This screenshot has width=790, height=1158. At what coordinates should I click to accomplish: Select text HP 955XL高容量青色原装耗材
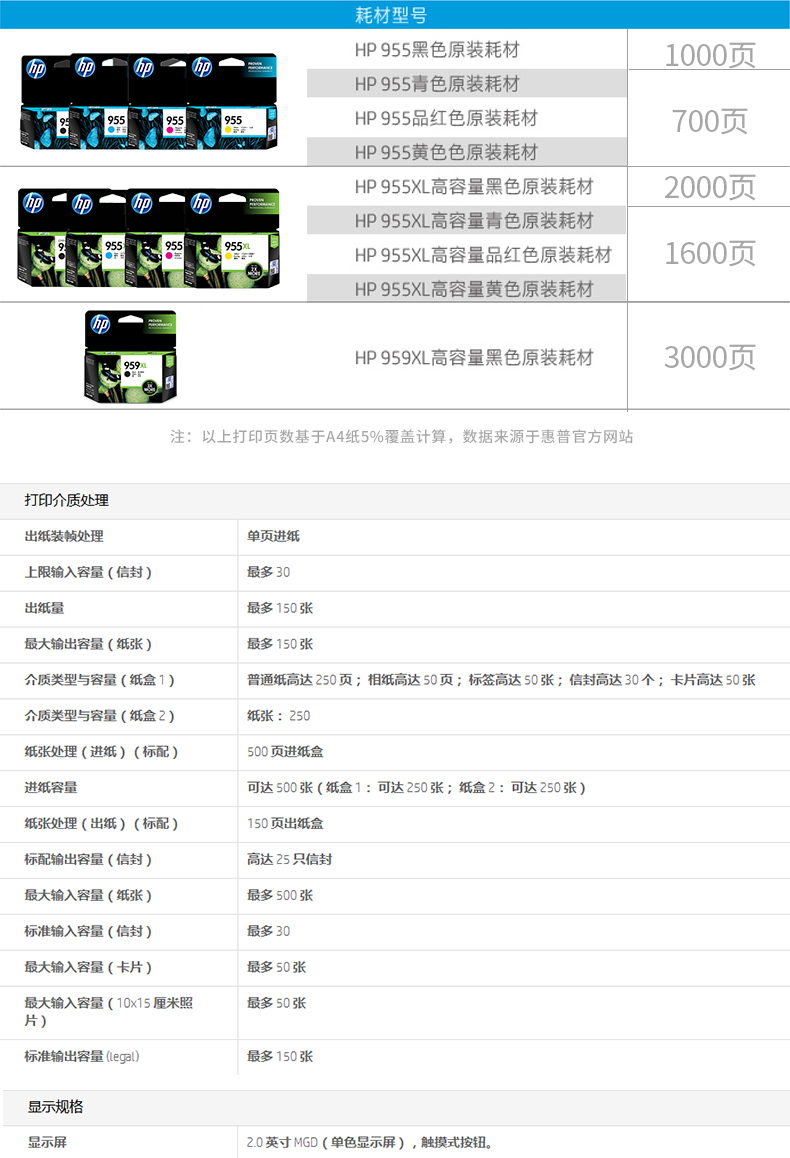[x=474, y=221]
